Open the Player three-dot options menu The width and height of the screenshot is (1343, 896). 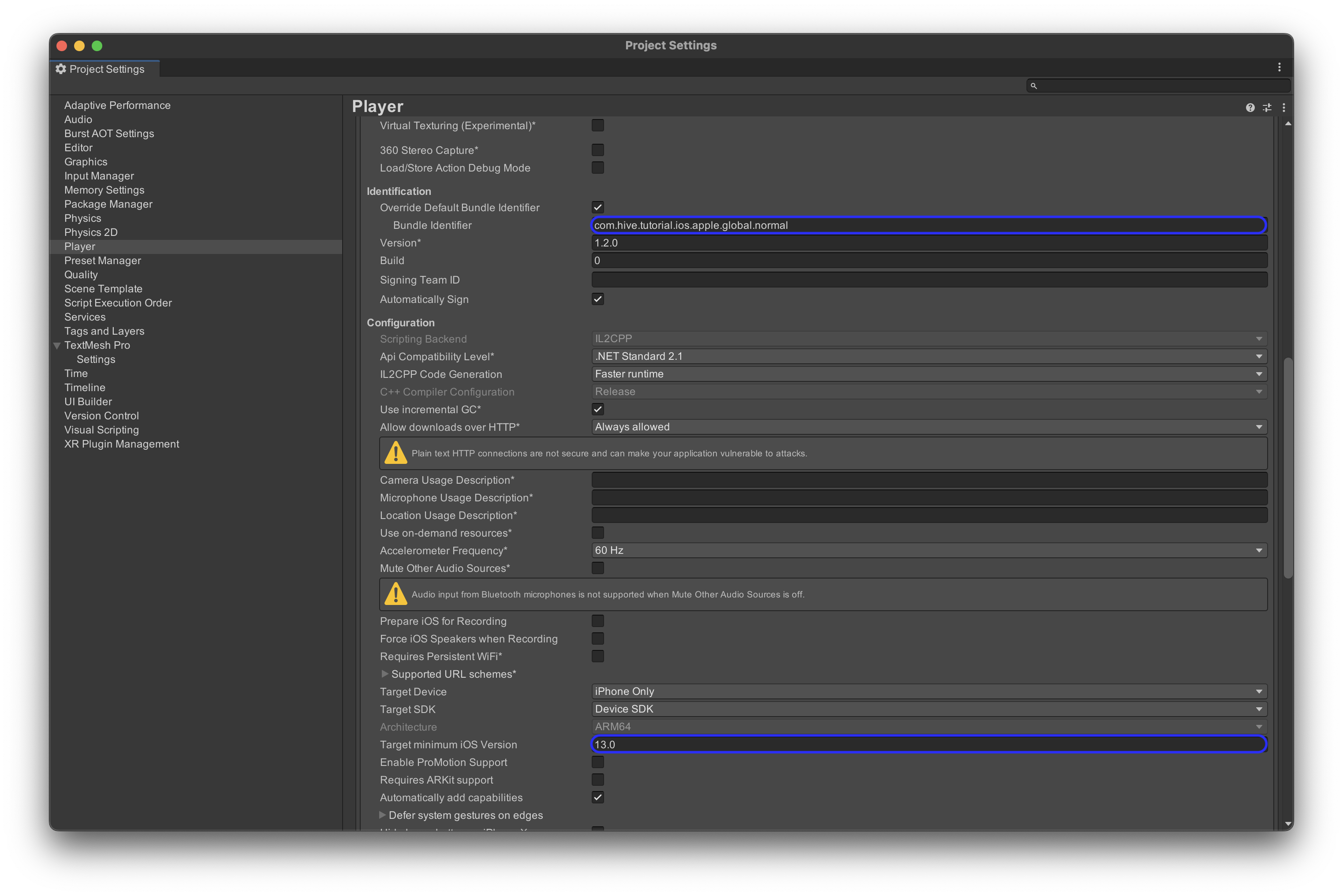point(1283,108)
